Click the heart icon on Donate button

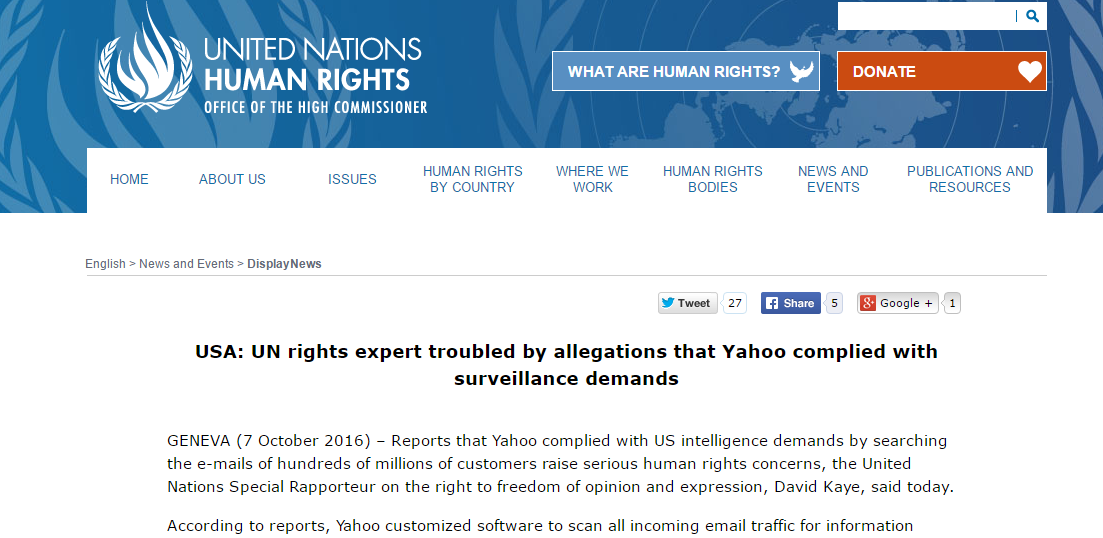1030,71
